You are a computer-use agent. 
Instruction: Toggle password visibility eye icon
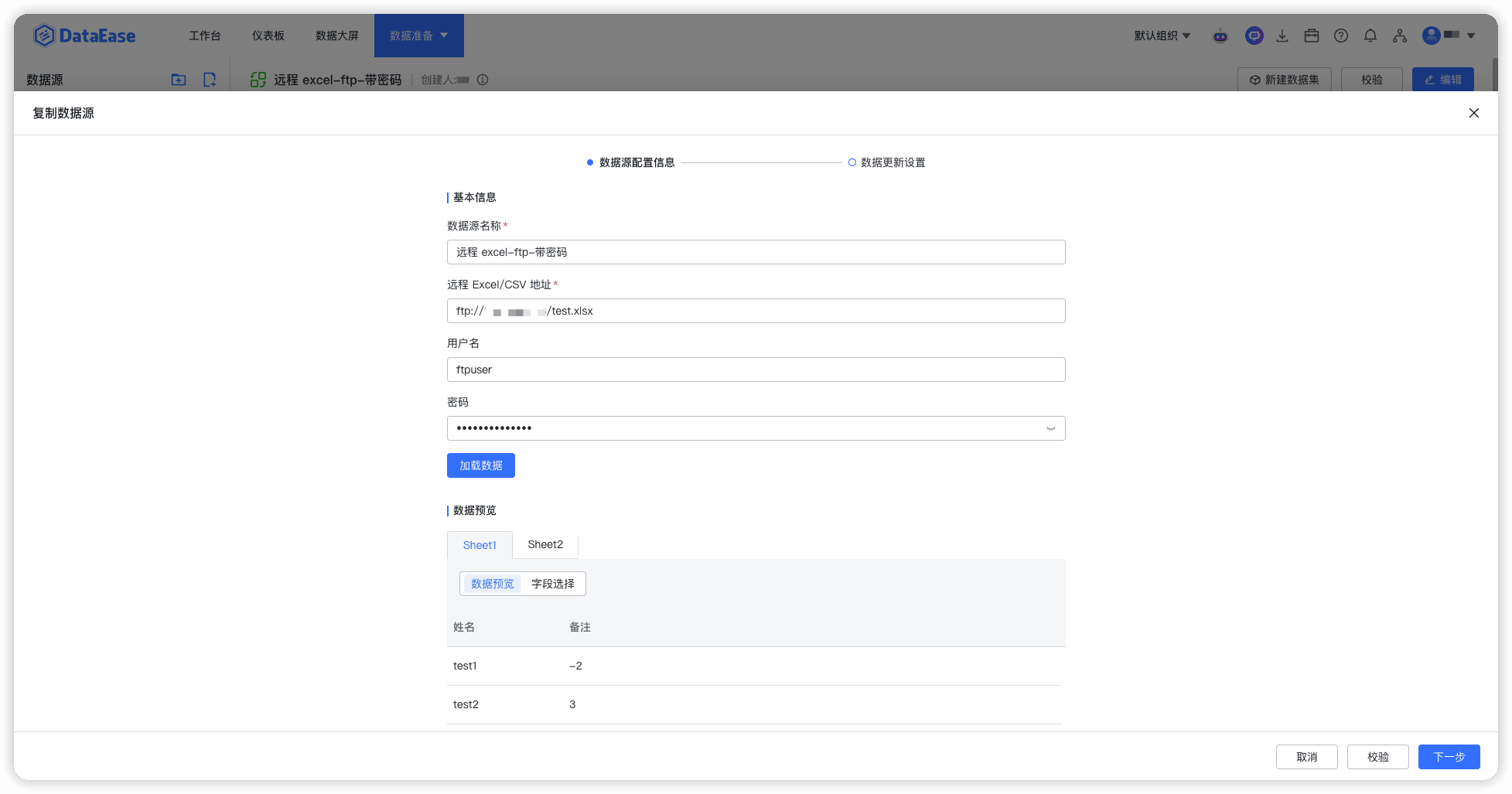click(x=1050, y=428)
